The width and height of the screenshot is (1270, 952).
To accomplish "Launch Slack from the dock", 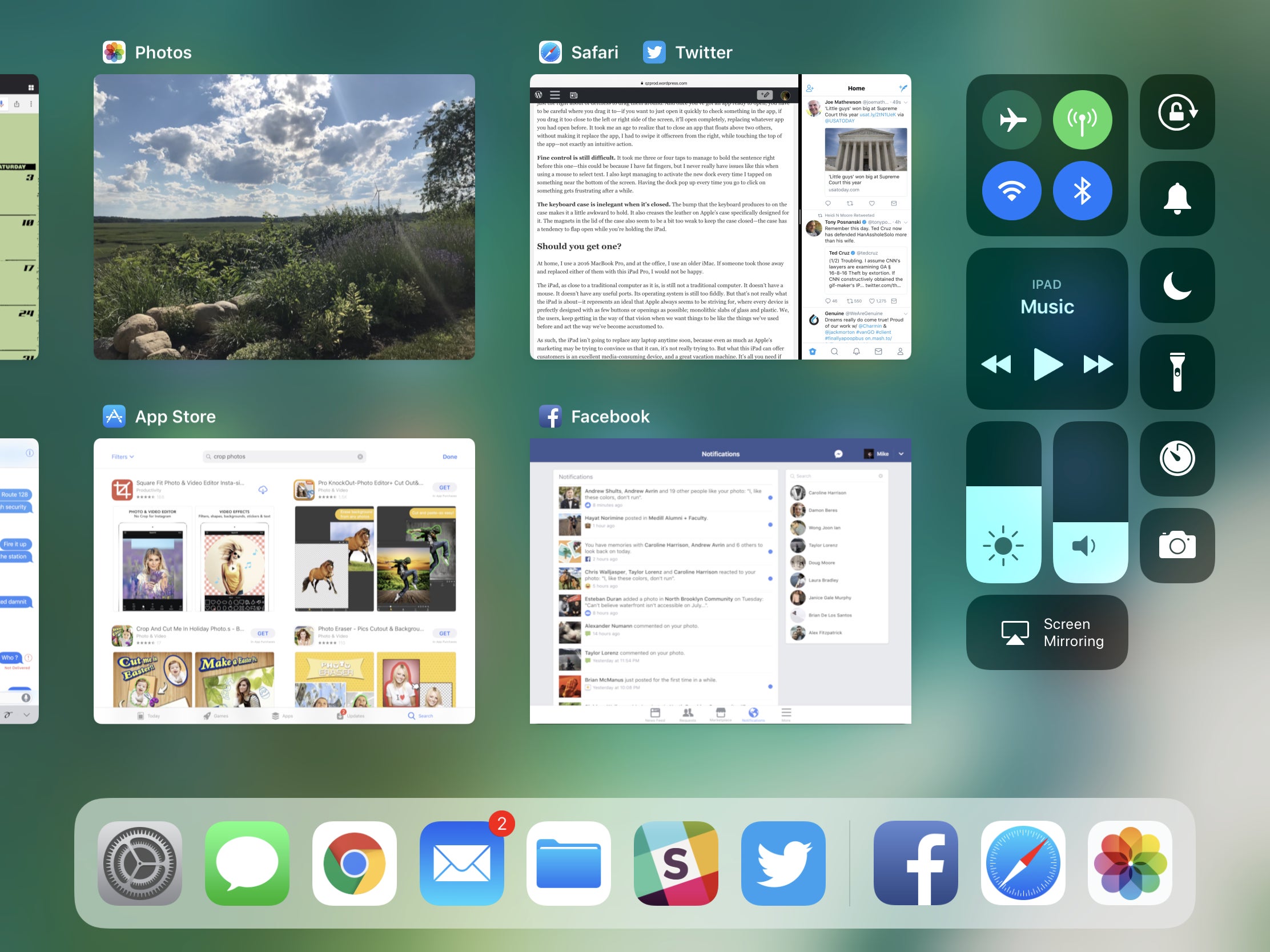I will click(x=676, y=863).
